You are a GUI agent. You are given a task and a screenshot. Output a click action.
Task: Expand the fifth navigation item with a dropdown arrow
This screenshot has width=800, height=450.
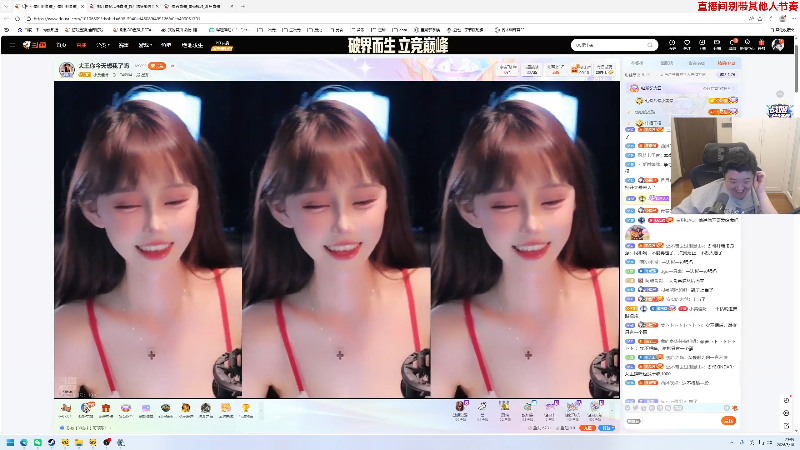145,45
